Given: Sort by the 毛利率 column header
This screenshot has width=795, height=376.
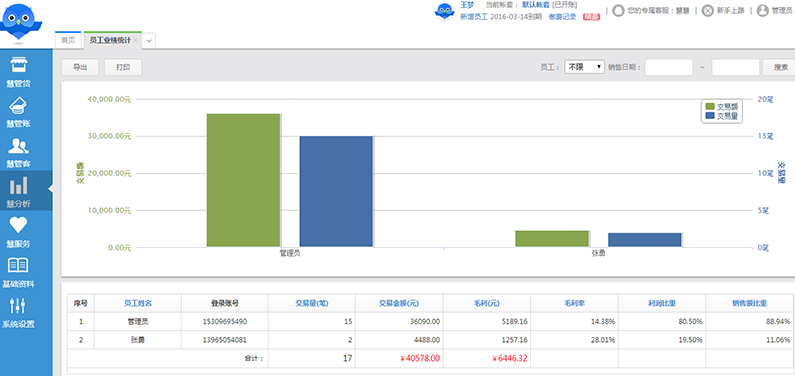Looking at the screenshot, I should point(574,303).
